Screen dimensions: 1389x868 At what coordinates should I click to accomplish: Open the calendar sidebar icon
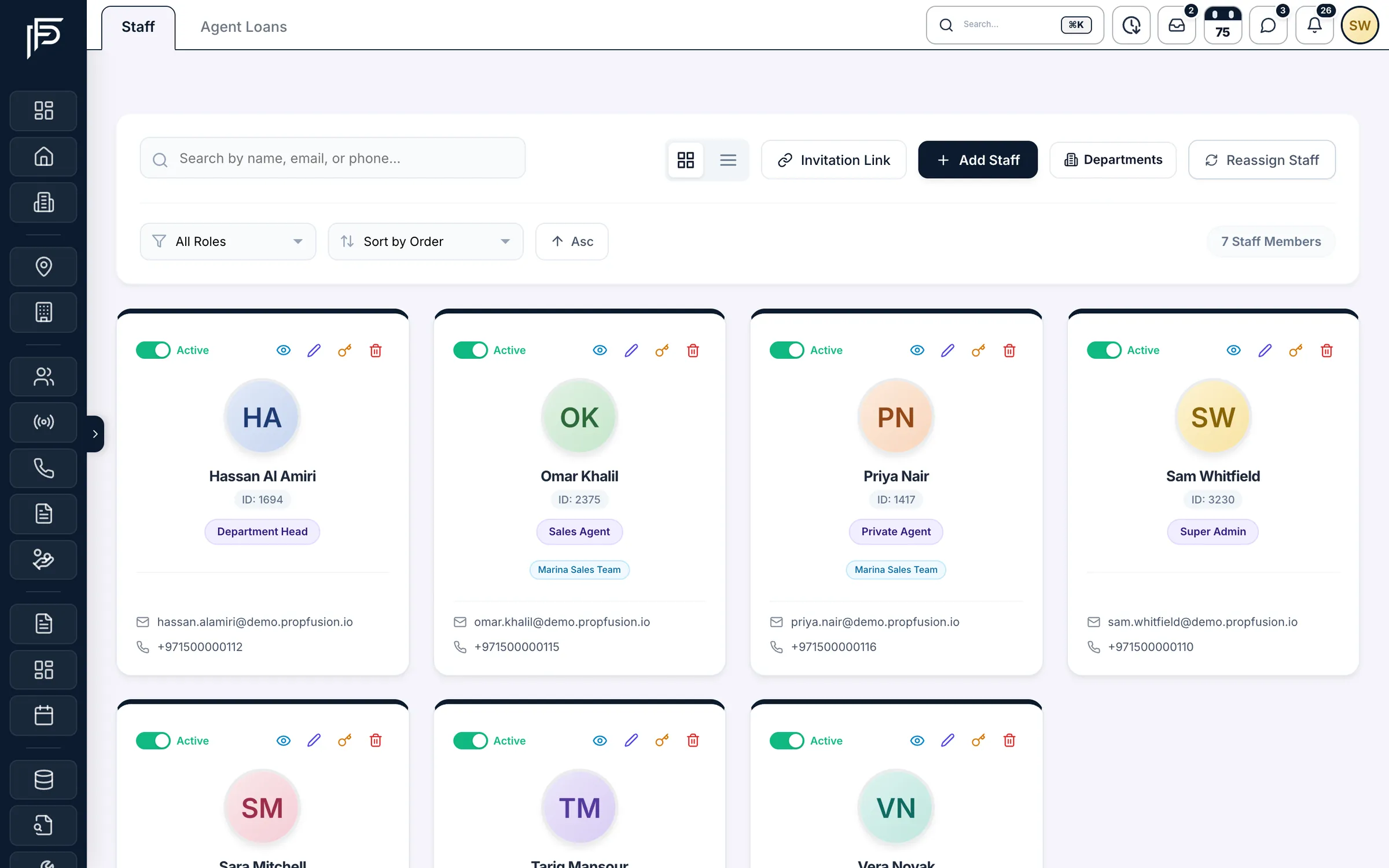point(43,715)
